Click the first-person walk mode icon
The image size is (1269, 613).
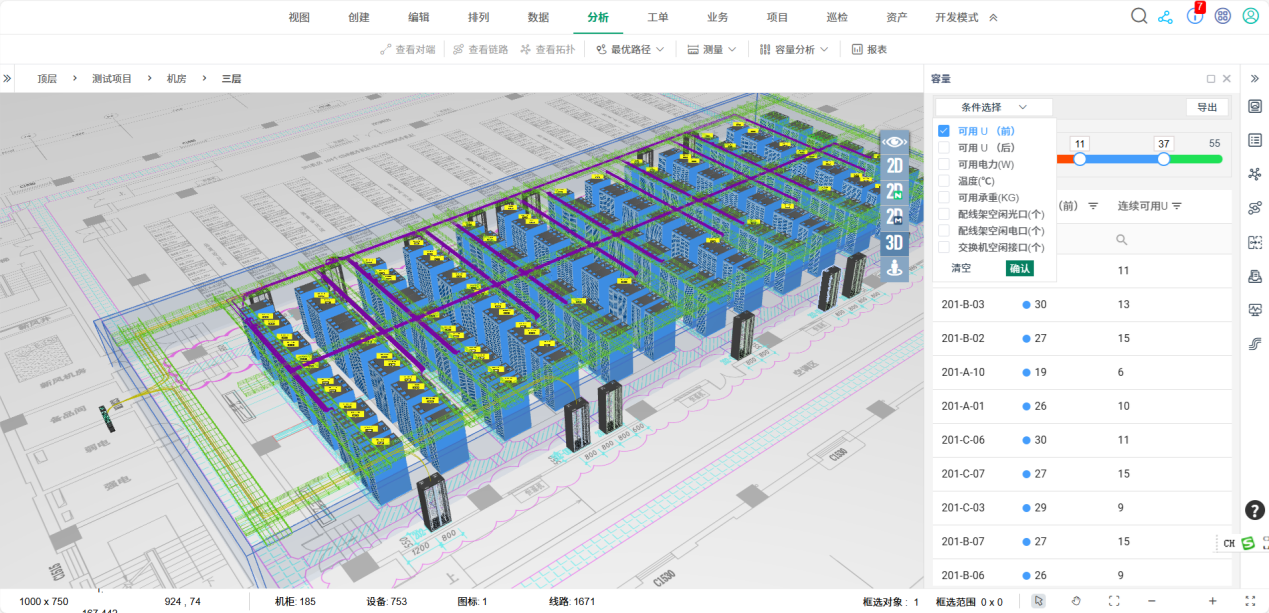(895, 267)
